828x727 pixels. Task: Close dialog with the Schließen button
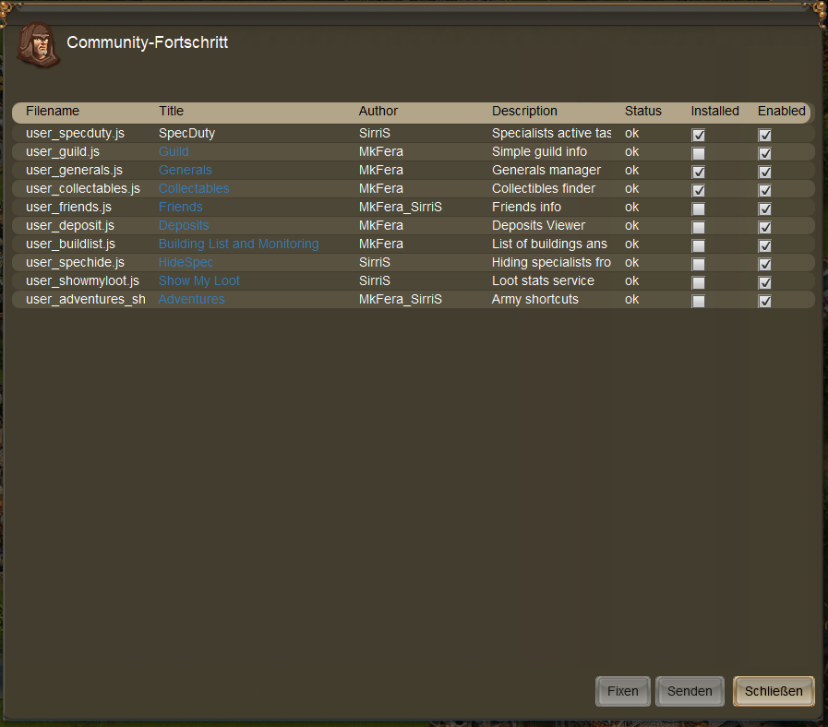coord(773,691)
